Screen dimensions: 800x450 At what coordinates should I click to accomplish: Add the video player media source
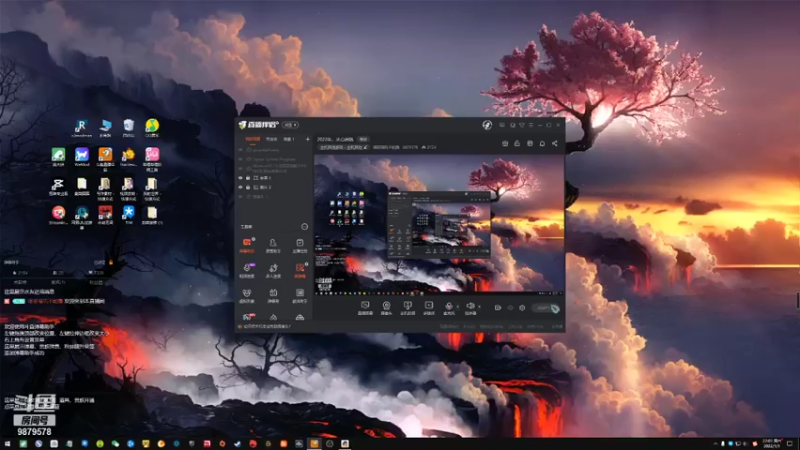coord(429,307)
